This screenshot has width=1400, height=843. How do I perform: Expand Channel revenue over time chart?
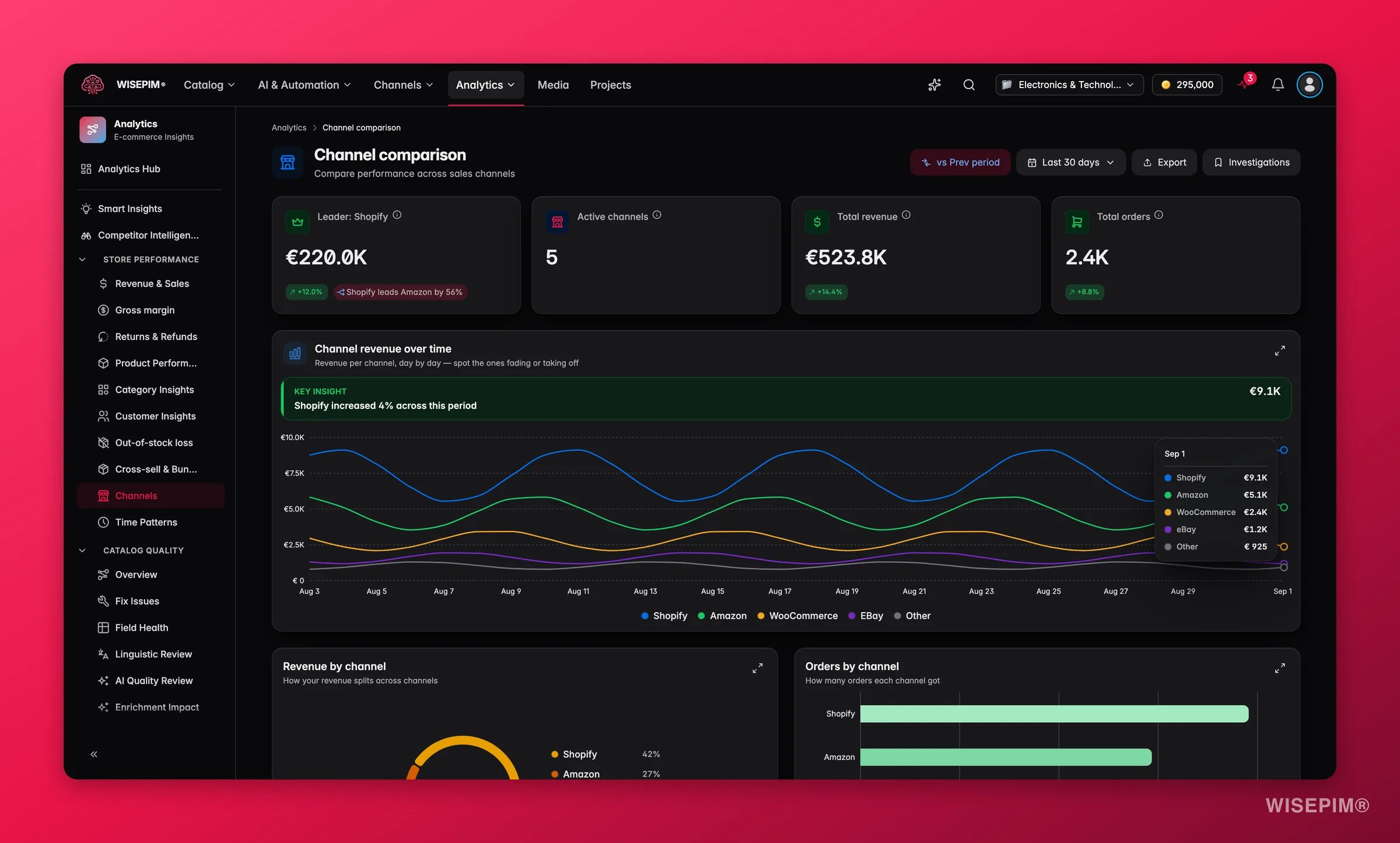[1280, 351]
